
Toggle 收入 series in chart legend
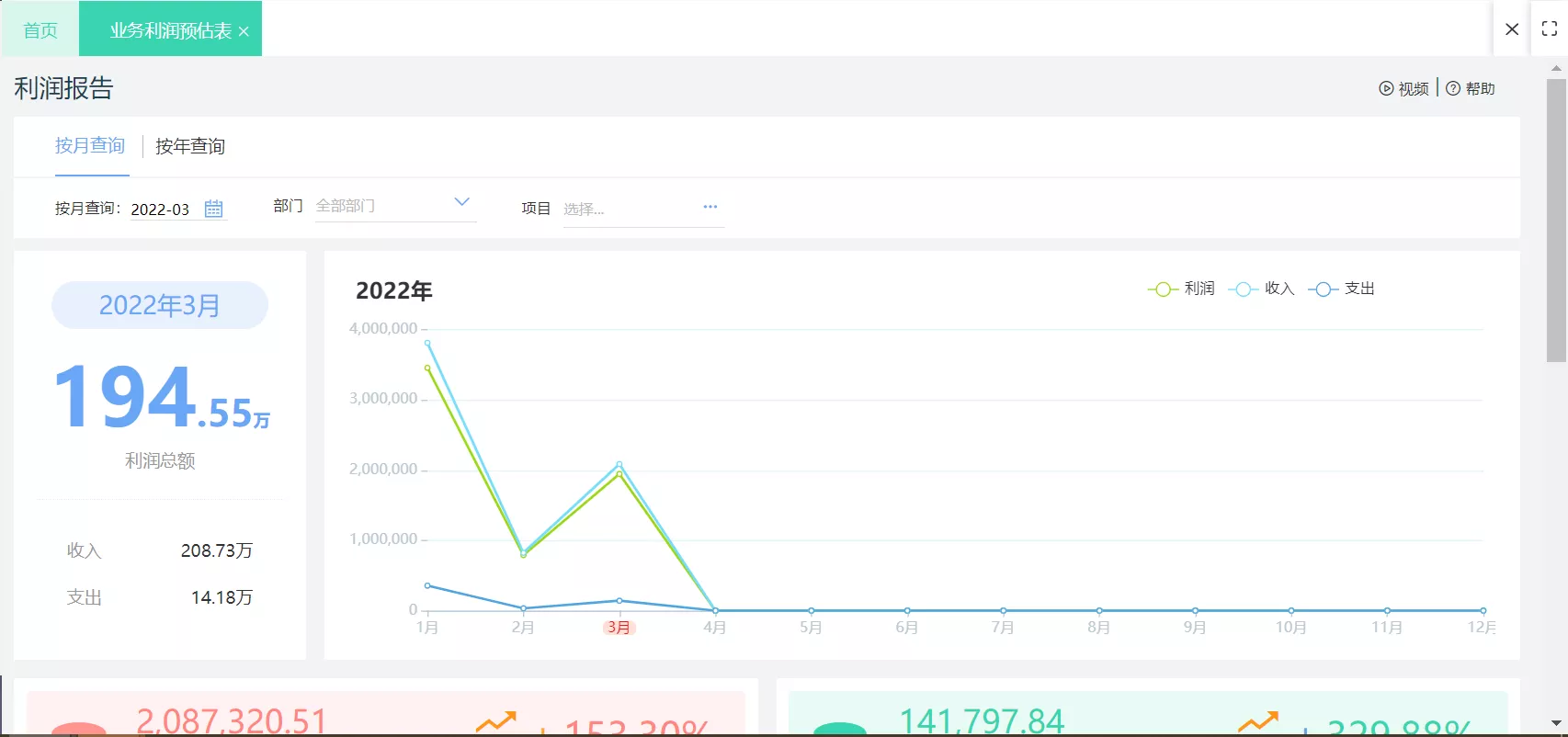pos(1261,289)
